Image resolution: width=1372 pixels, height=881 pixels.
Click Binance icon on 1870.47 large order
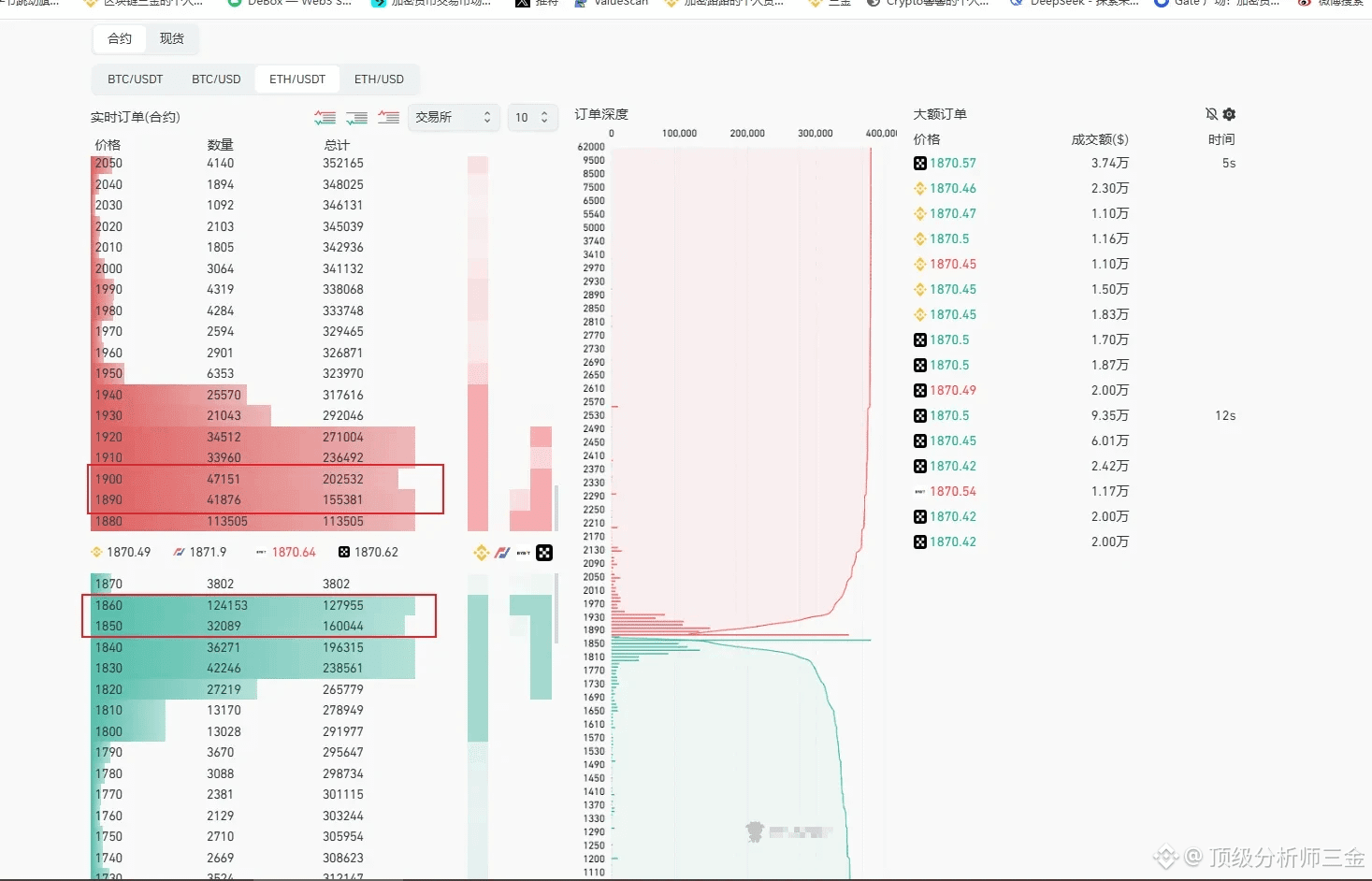tap(920, 213)
